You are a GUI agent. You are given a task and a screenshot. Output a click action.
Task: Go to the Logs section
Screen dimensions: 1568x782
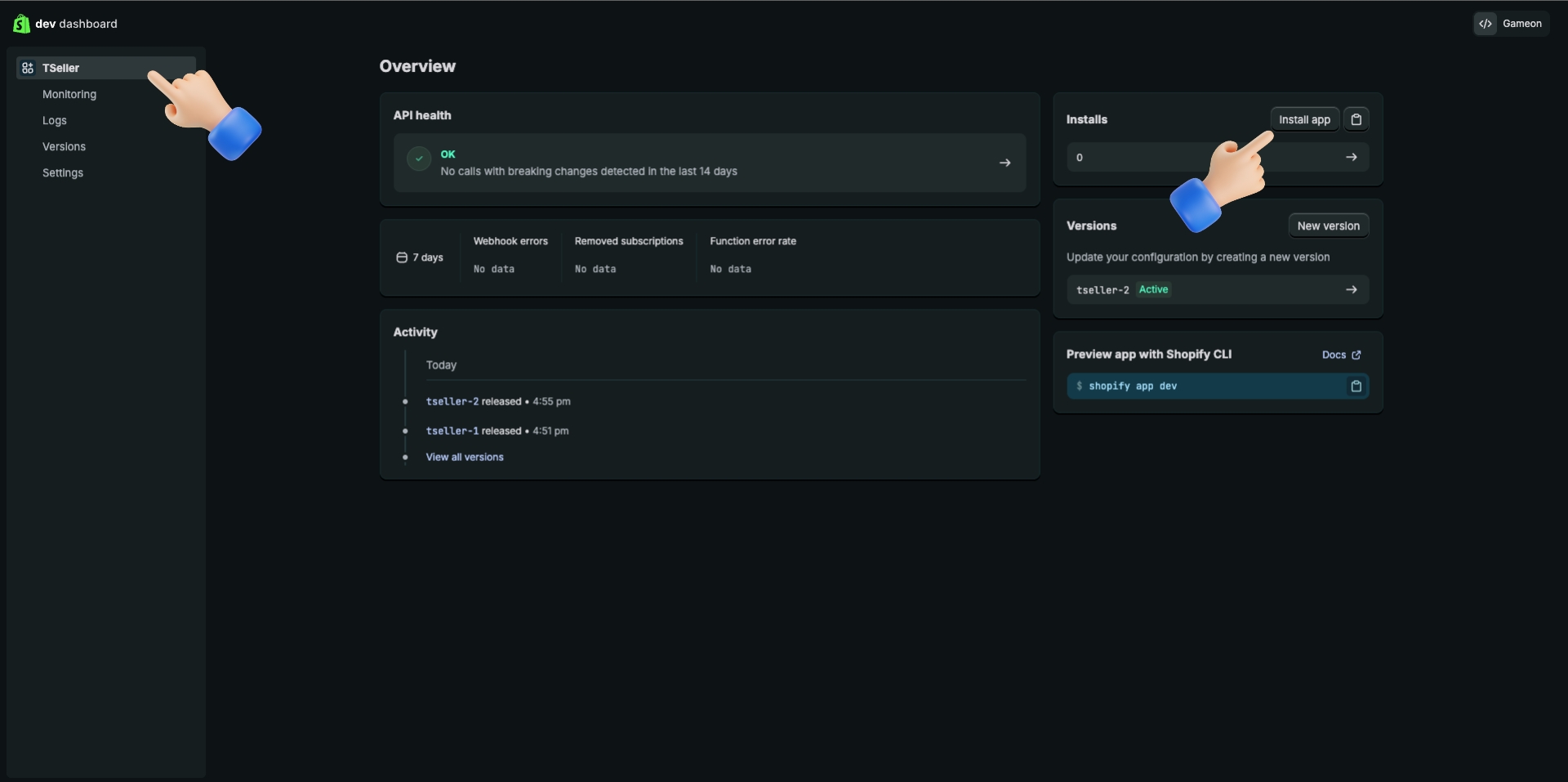(x=54, y=120)
